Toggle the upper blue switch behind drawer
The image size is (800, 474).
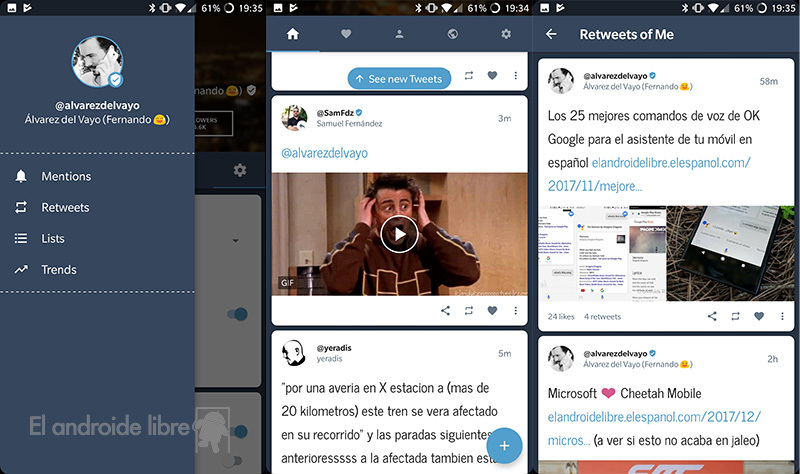pos(238,314)
